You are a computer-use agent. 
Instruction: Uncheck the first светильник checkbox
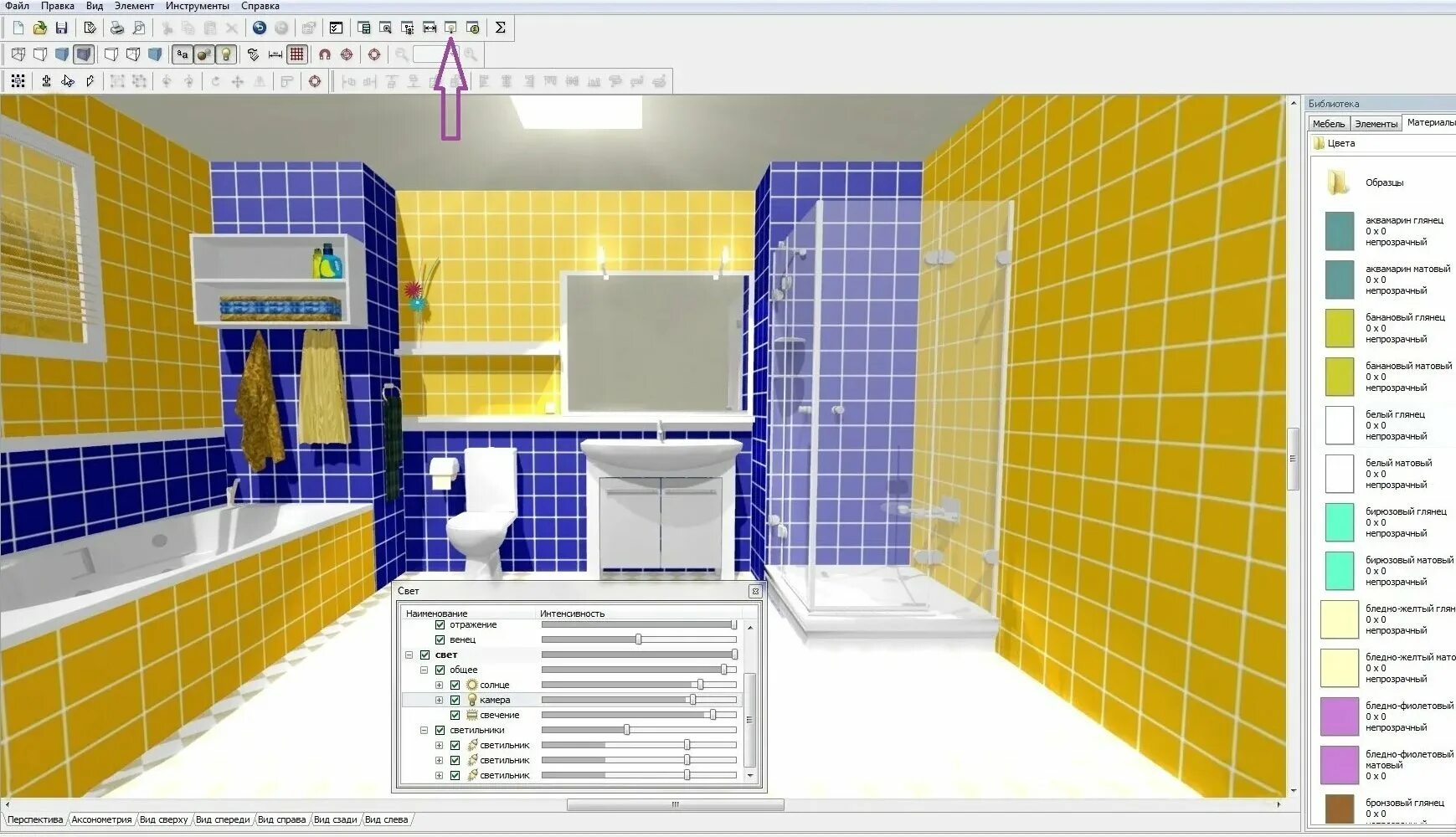coord(455,745)
